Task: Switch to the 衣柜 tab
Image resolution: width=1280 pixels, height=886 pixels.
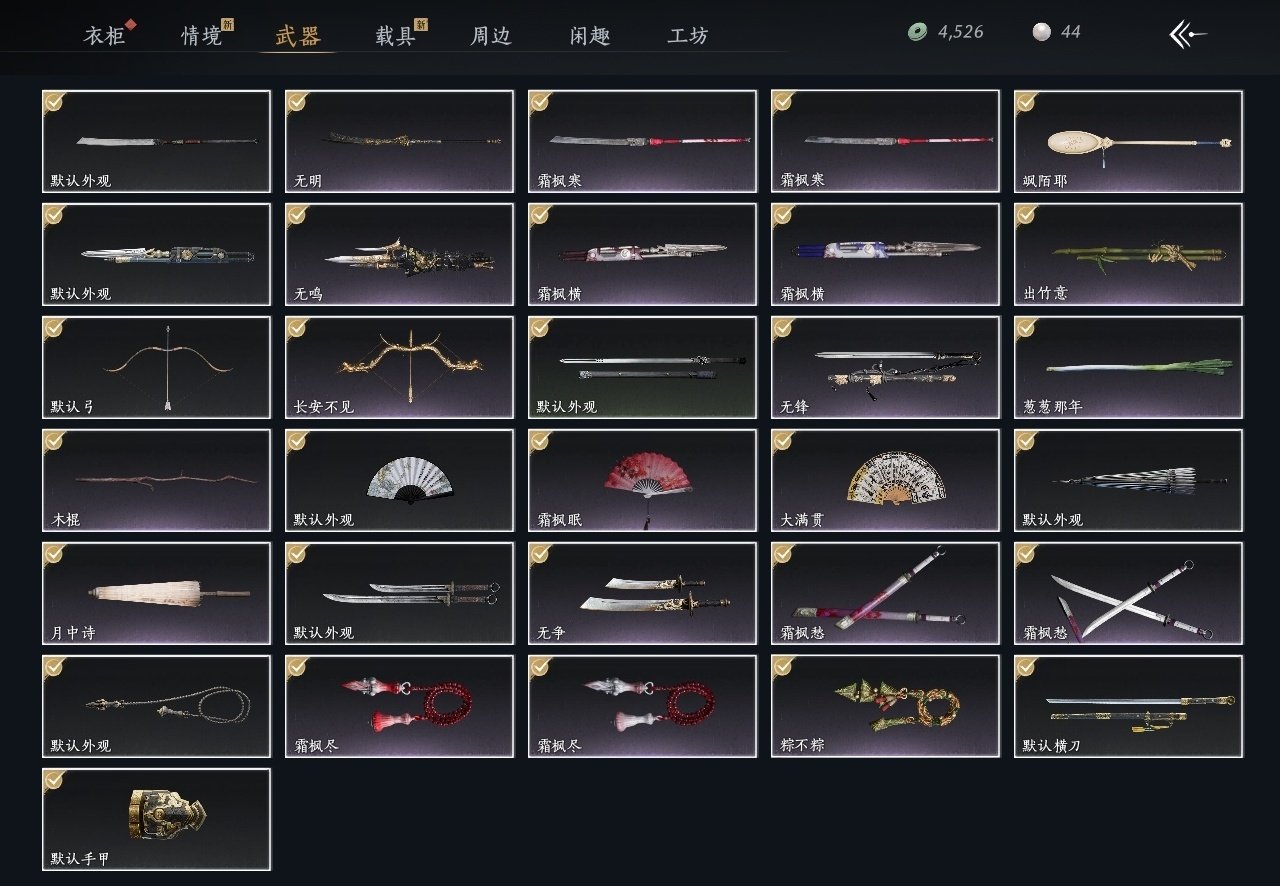Action: pos(104,36)
